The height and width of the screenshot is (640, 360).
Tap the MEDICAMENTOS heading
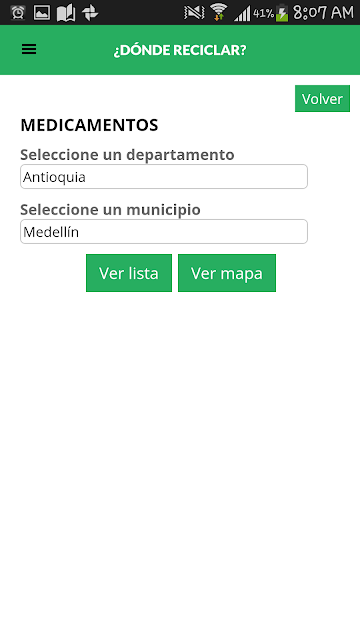tap(89, 125)
